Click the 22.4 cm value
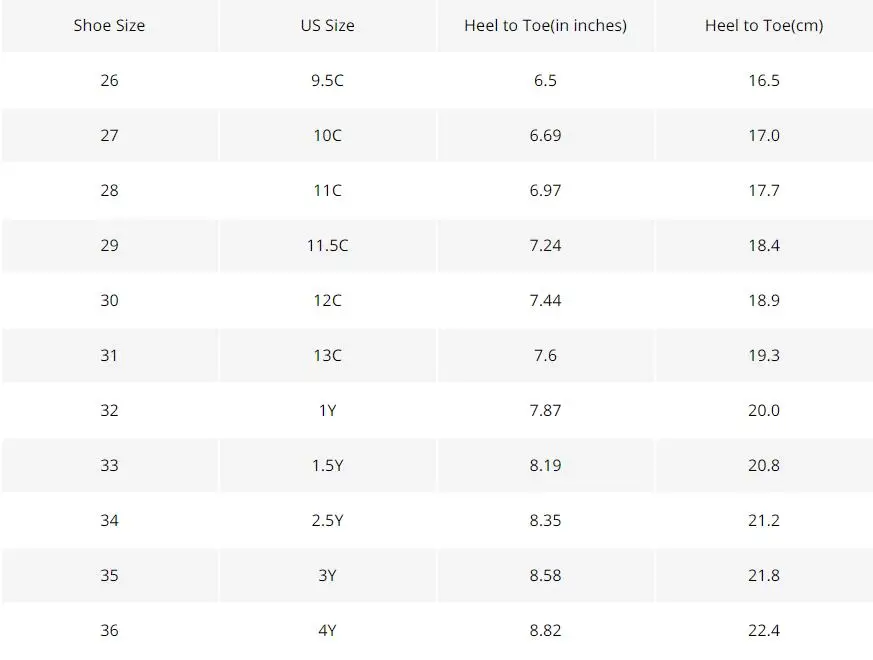Viewport: 873px width, 660px height. (764, 630)
